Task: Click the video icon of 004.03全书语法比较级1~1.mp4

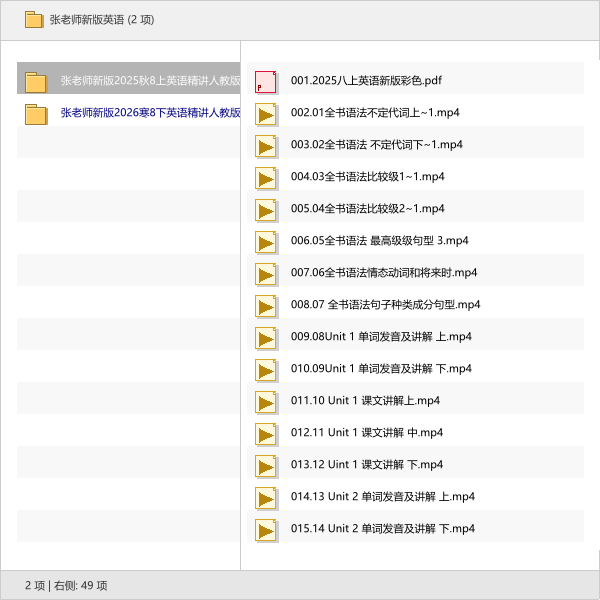Action: pos(266,177)
